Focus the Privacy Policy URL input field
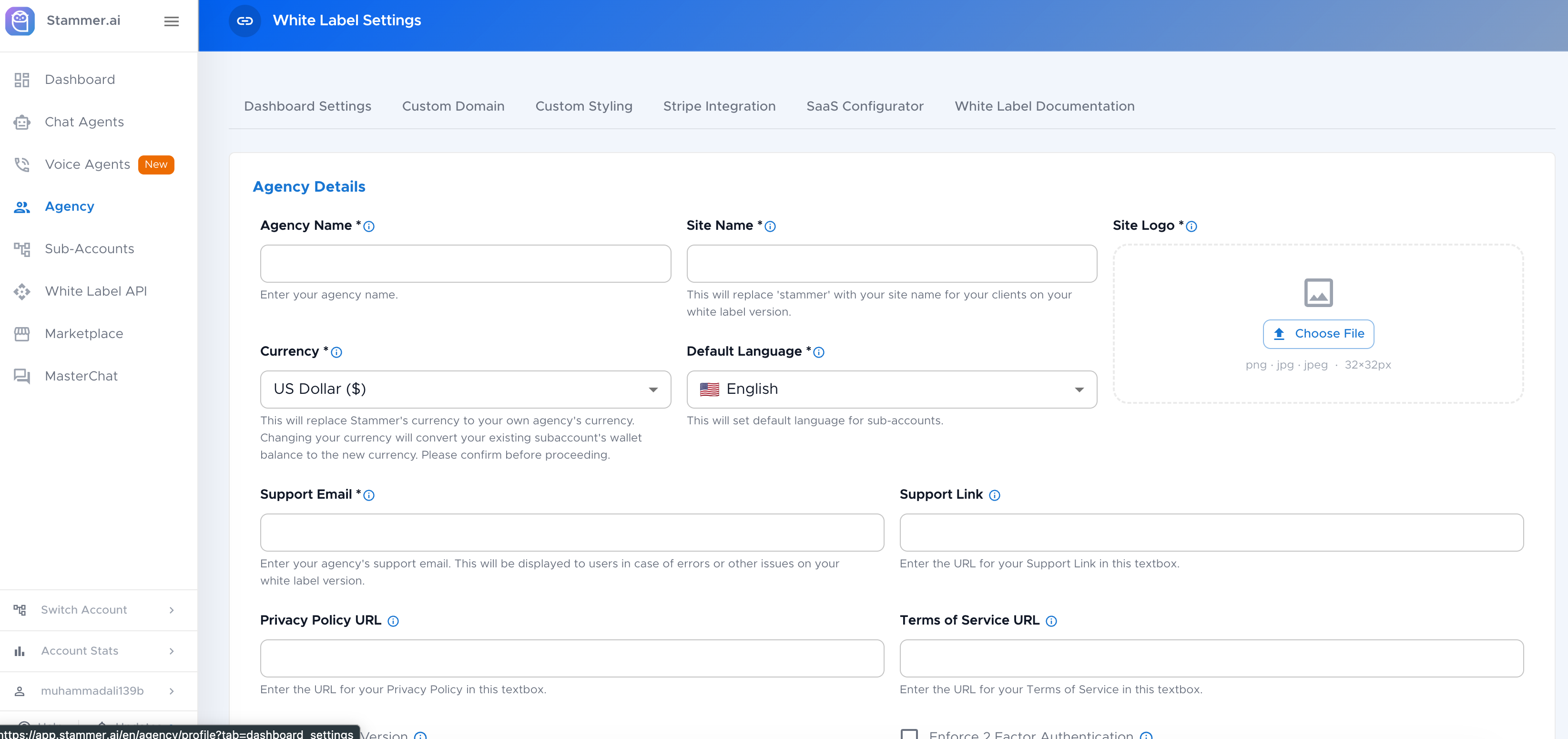 [x=572, y=658]
